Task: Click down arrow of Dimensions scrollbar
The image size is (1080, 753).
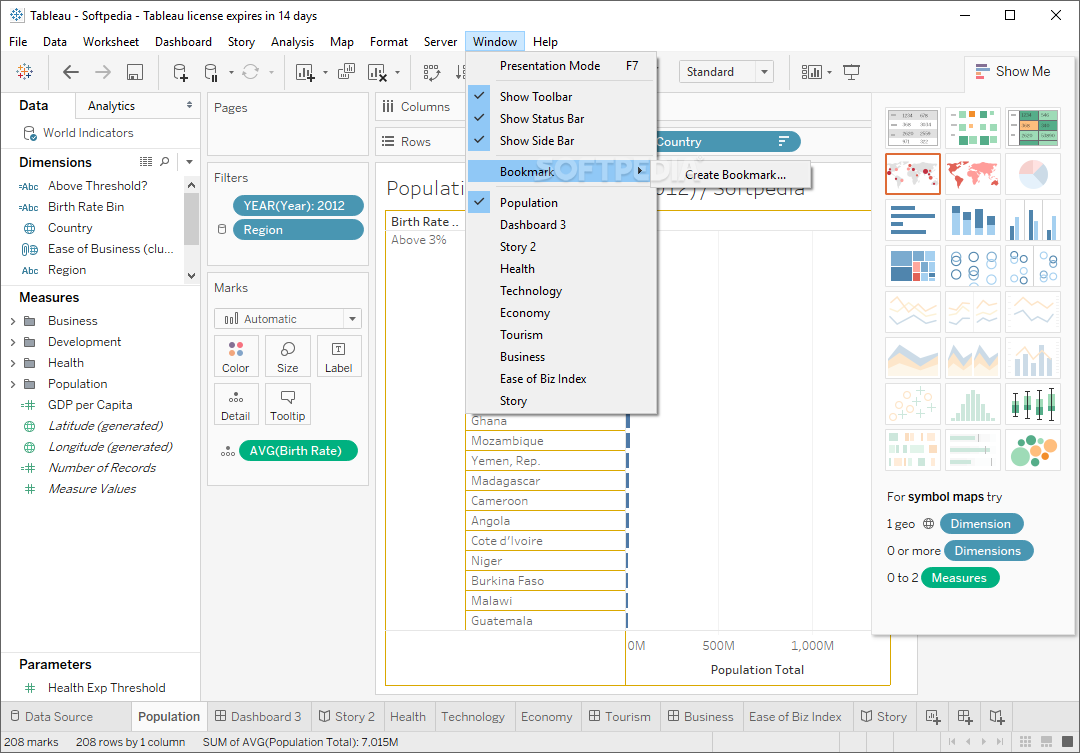Action: (191, 276)
